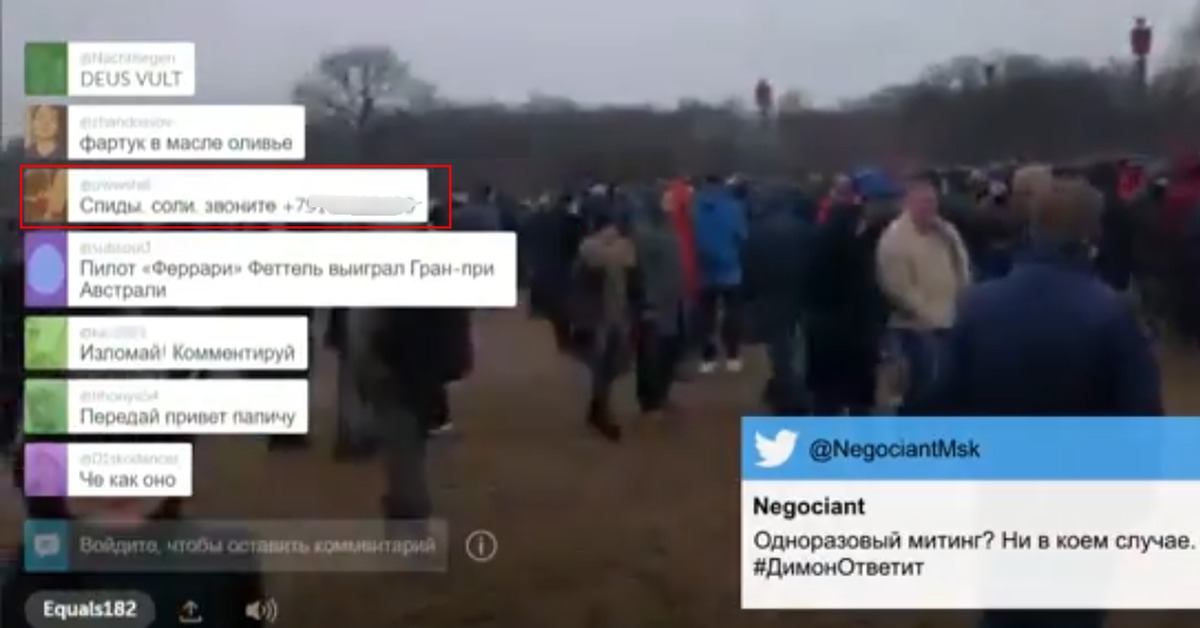The height and width of the screenshot is (628, 1200).
Task: Click the purple oval avatar of Феррари comment
Action: 46,270
